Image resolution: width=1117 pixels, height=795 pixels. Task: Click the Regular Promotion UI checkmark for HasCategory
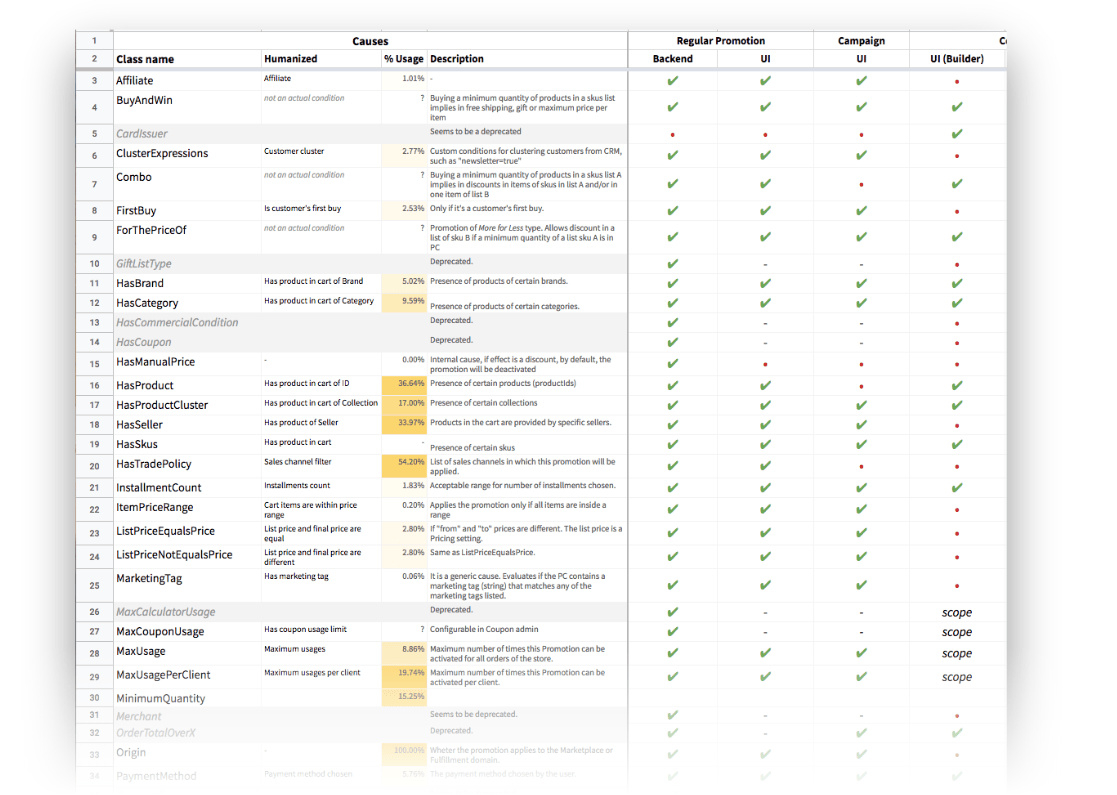(x=765, y=303)
